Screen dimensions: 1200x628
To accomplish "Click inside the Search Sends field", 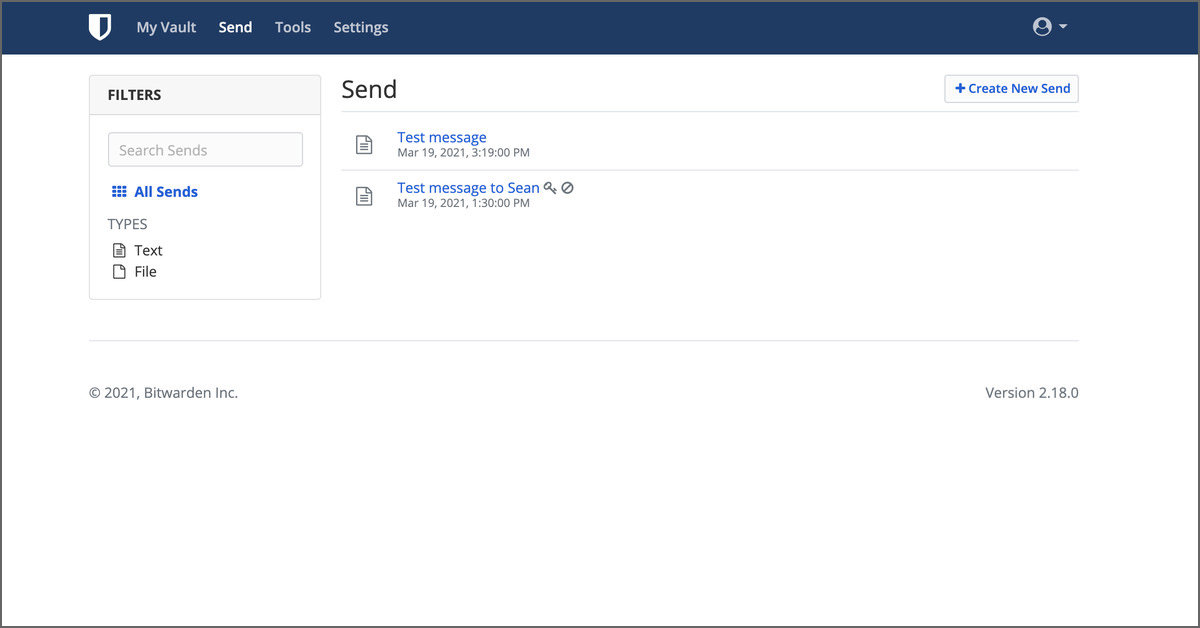I will pos(205,149).
